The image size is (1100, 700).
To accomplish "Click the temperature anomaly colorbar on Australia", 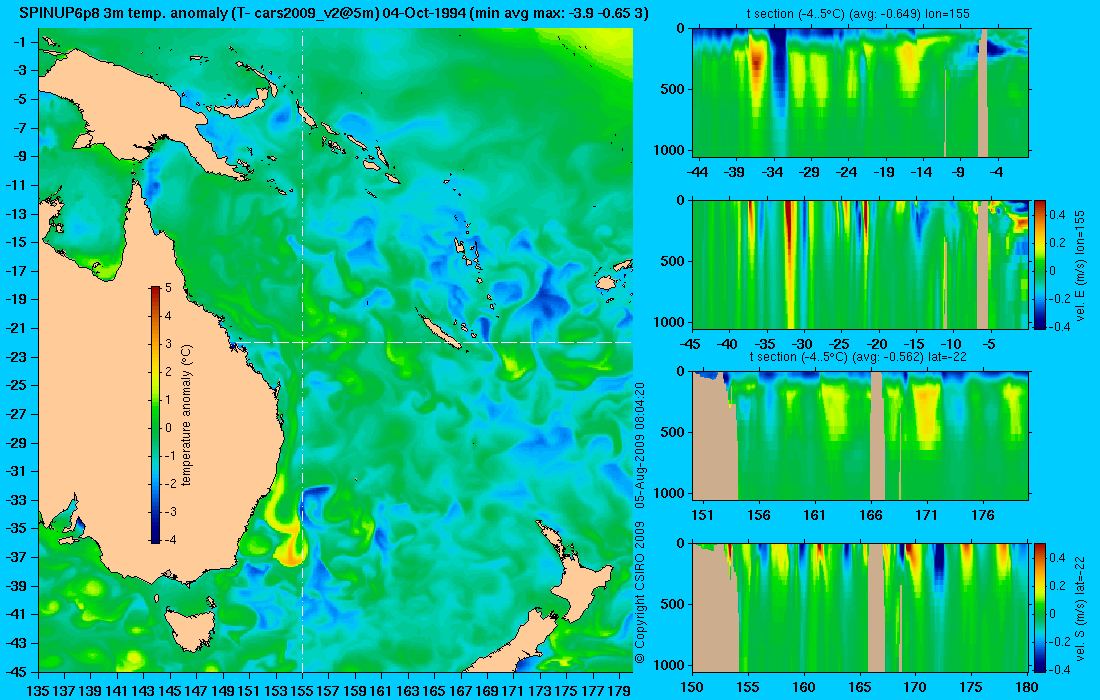I will click(x=155, y=414).
